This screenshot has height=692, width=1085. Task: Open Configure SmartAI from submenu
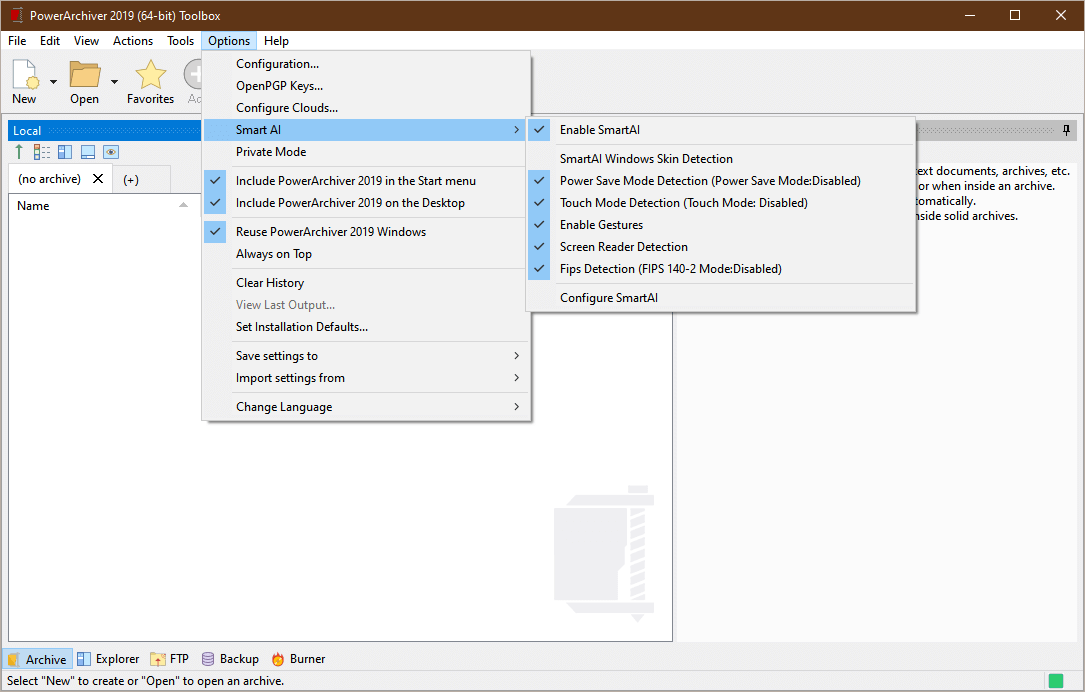pyautogui.click(x=721, y=298)
